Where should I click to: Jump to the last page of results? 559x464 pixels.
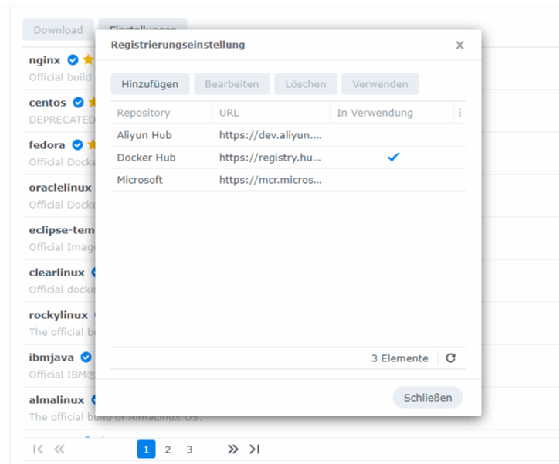coord(255,449)
